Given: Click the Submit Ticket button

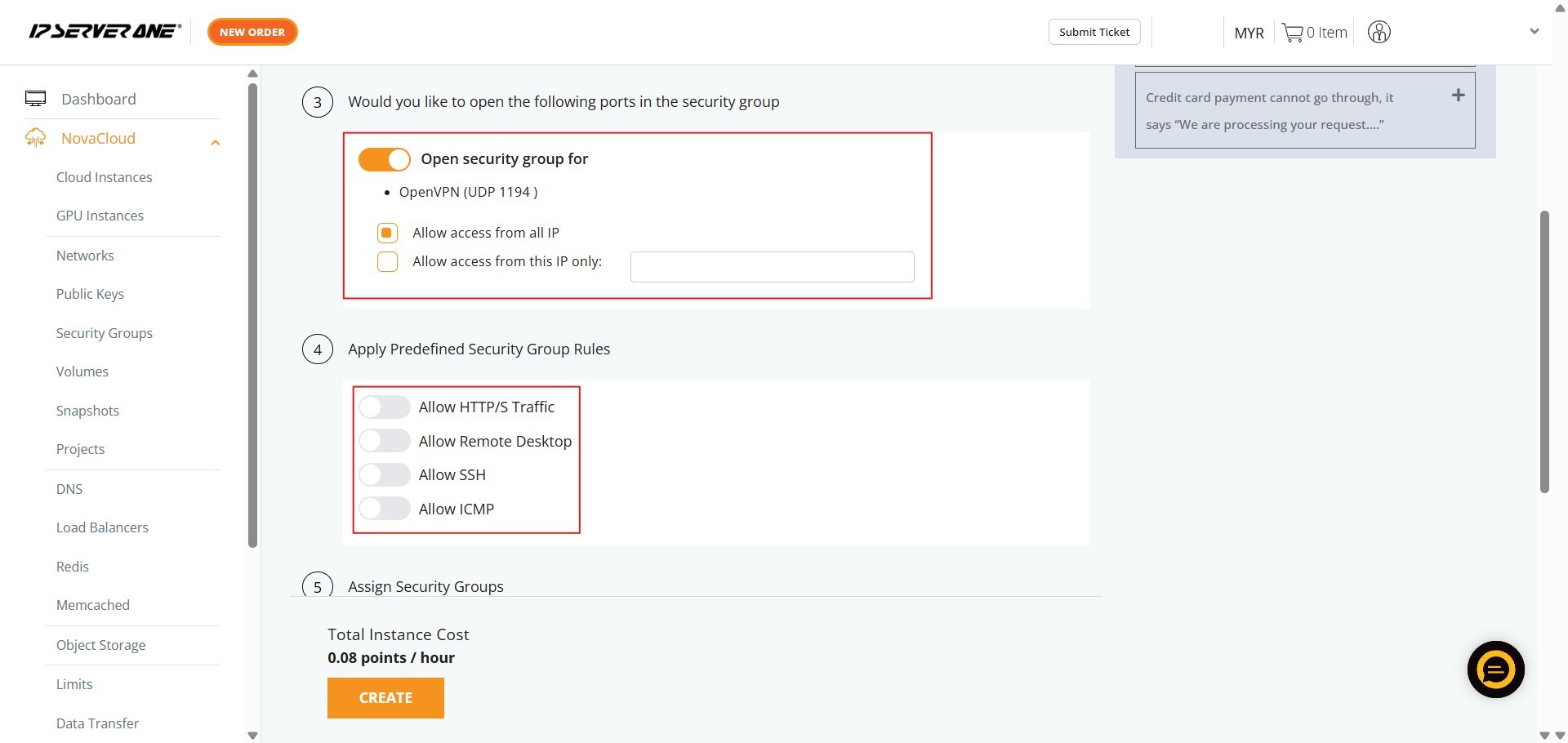Looking at the screenshot, I should click(1094, 32).
